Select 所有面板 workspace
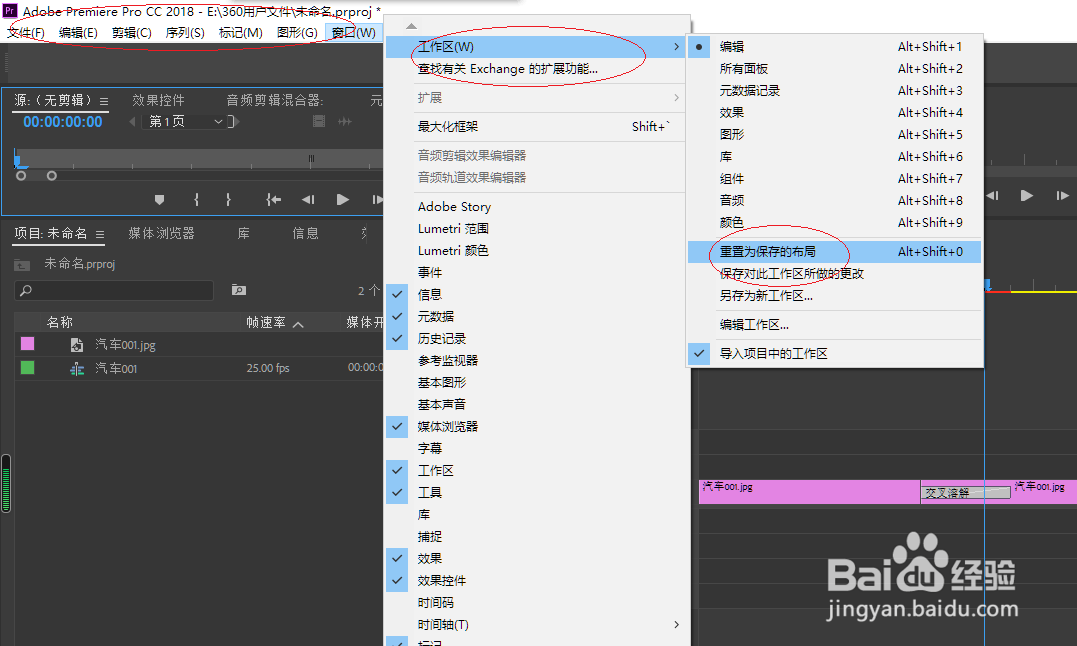1077x646 pixels. click(835, 69)
